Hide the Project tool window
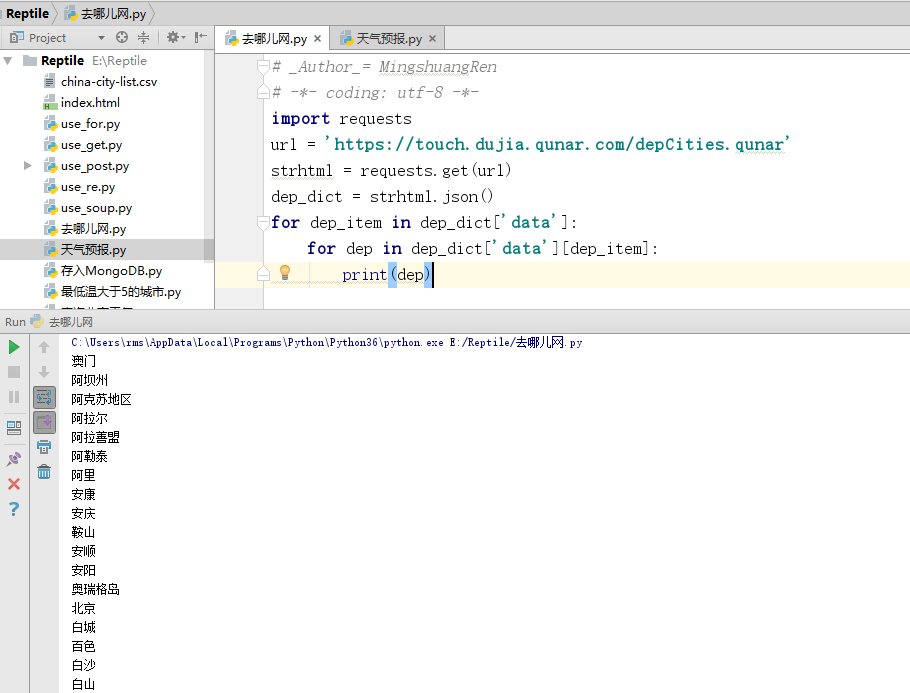The width and height of the screenshot is (910, 693). [200, 37]
